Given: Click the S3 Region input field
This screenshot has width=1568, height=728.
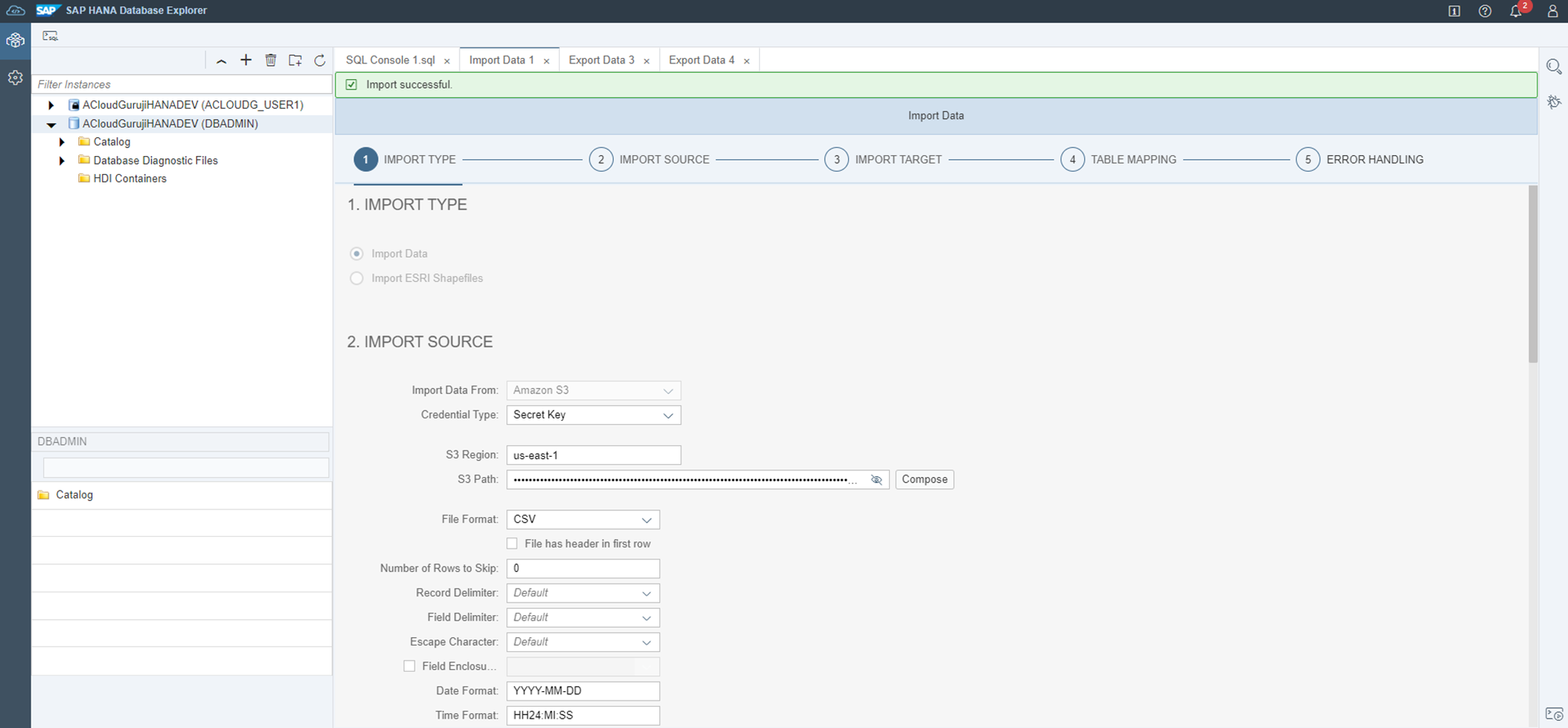Looking at the screenshot, I should [x=593, y=455].
